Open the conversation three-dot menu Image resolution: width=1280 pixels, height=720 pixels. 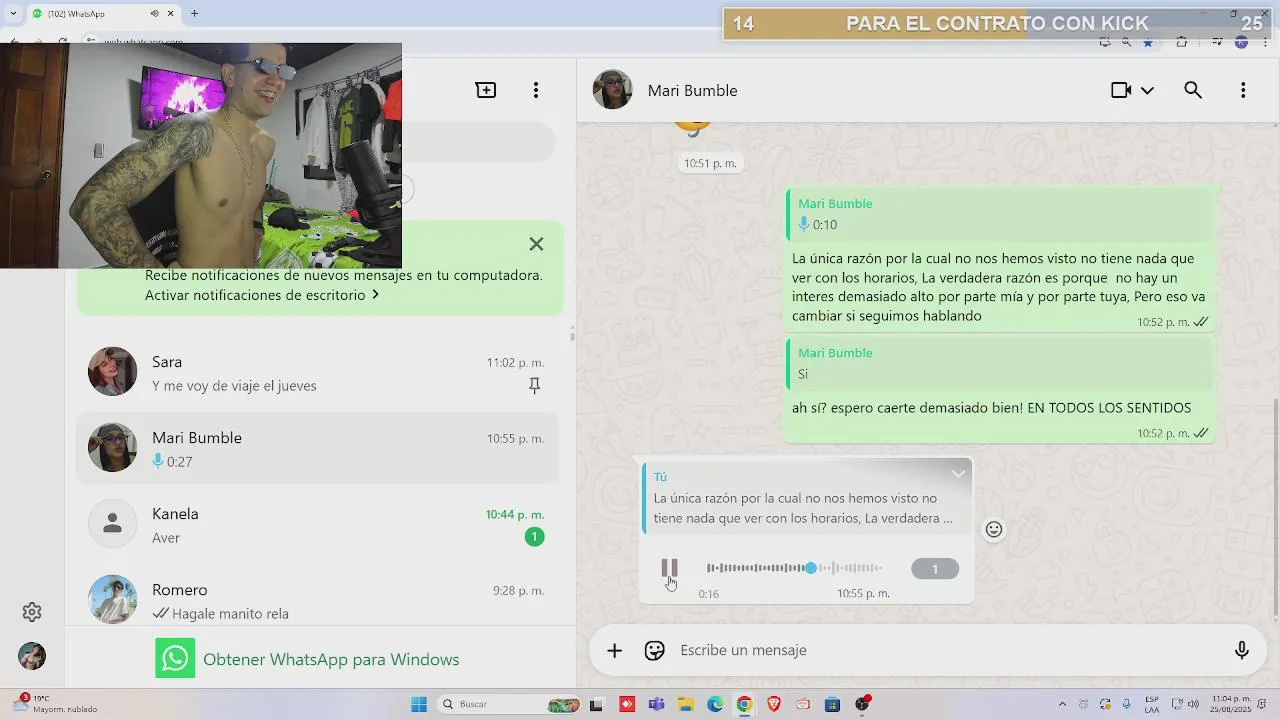coord(1243,90)
